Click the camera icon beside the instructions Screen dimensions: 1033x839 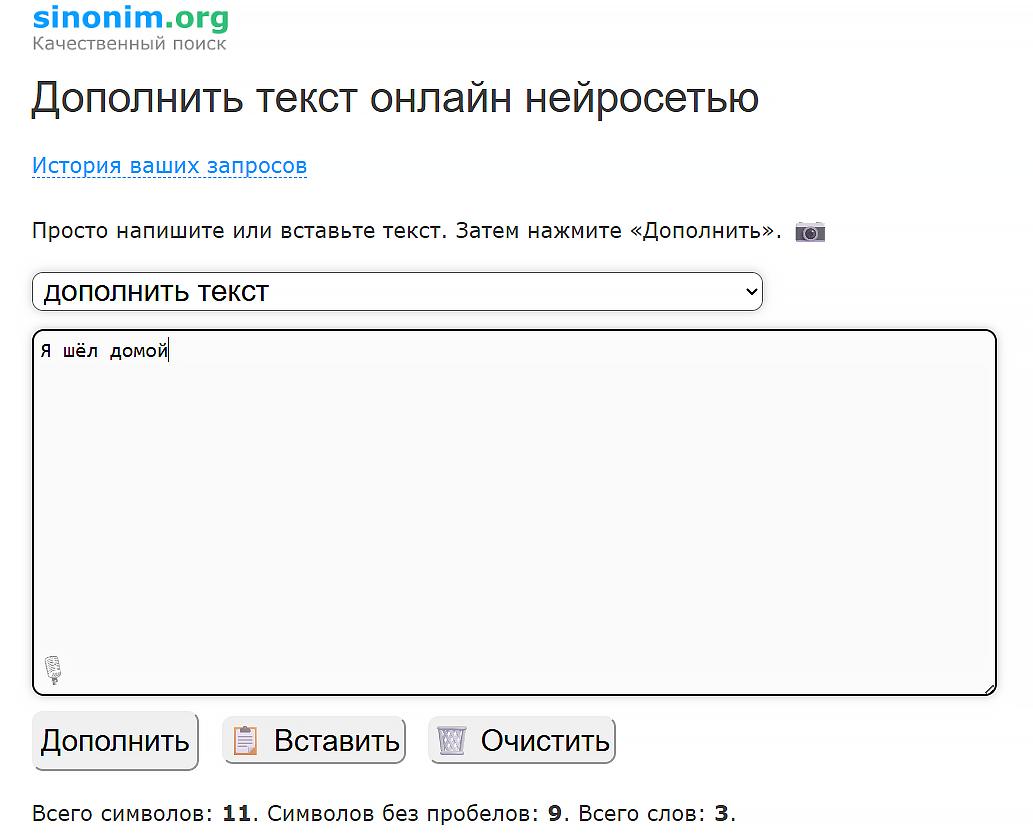[x=809, y=232]
